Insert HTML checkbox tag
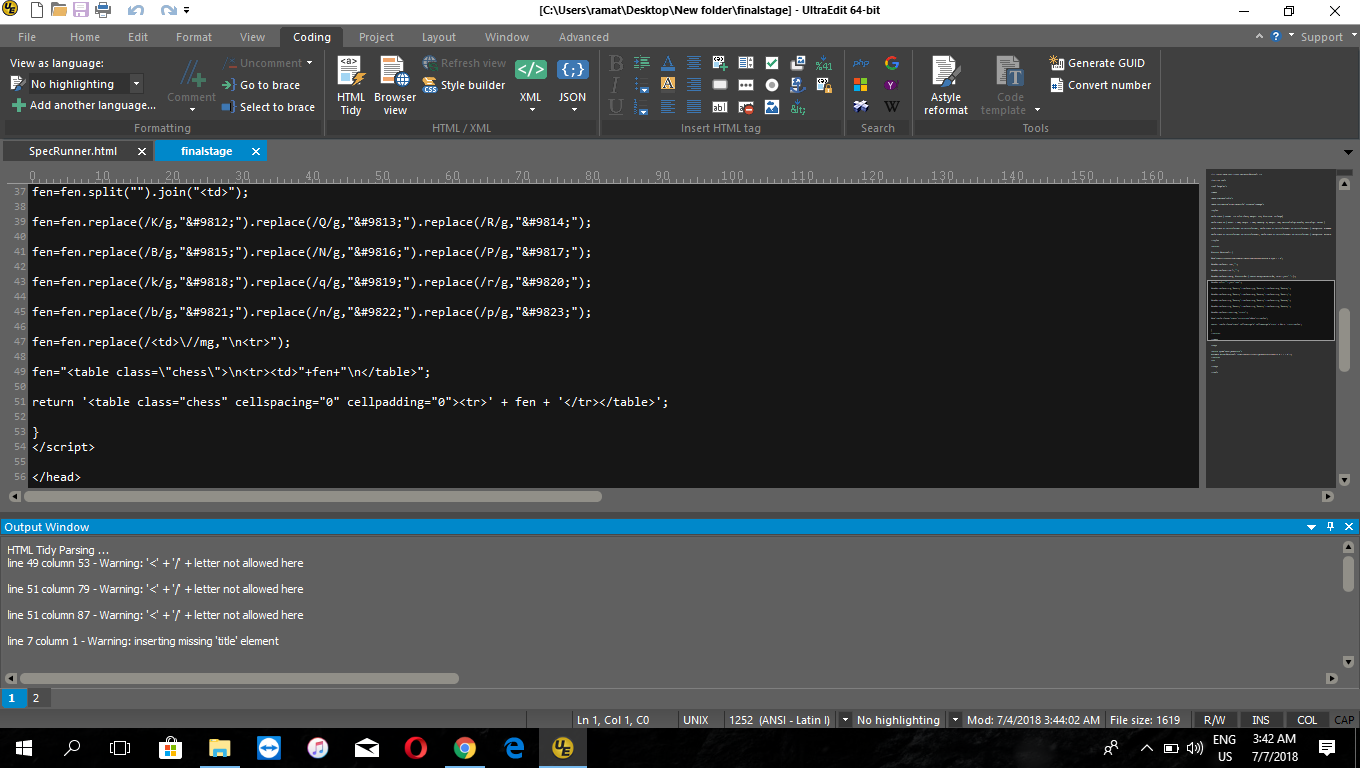 [x=772, y=63]
